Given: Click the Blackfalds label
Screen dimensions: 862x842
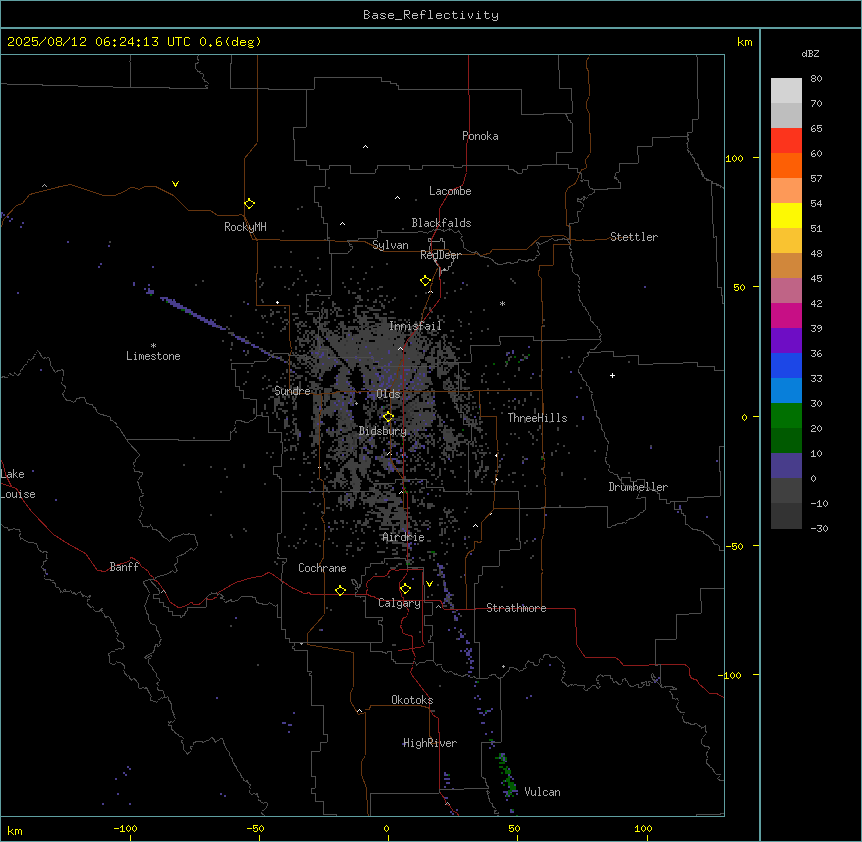Looking at the screenshot, I should point(441,223).
